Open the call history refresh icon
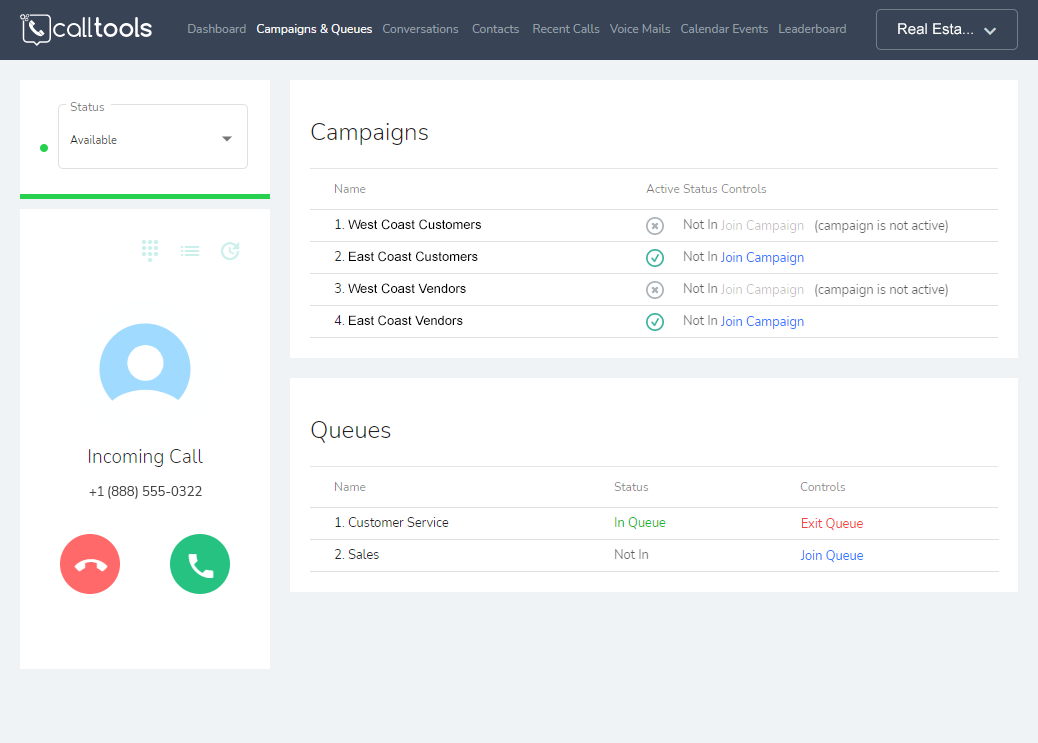Image resolution: width=1038 pixels, height=743 pixels. [230, 251]
